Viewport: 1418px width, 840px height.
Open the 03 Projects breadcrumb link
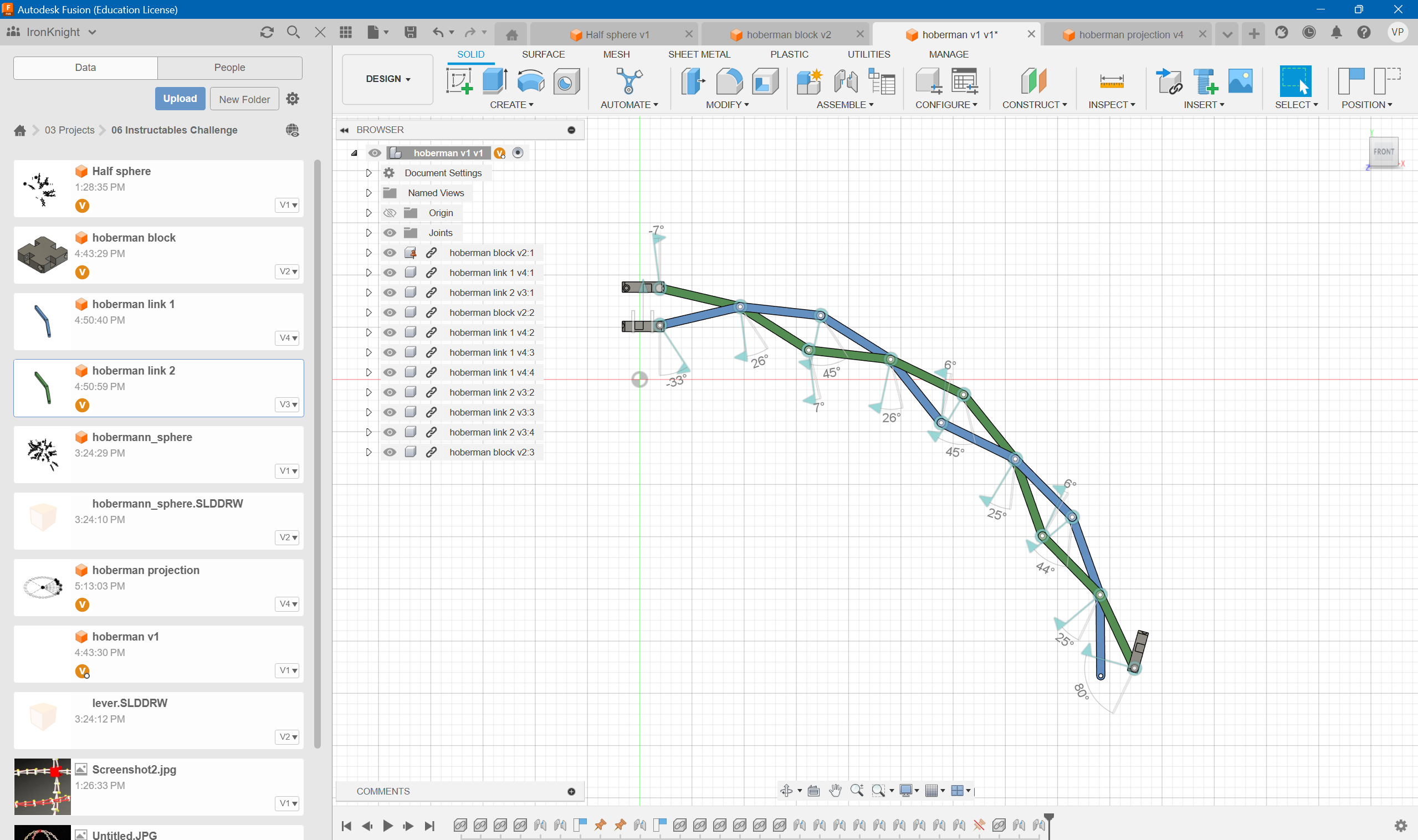point(69,130)
